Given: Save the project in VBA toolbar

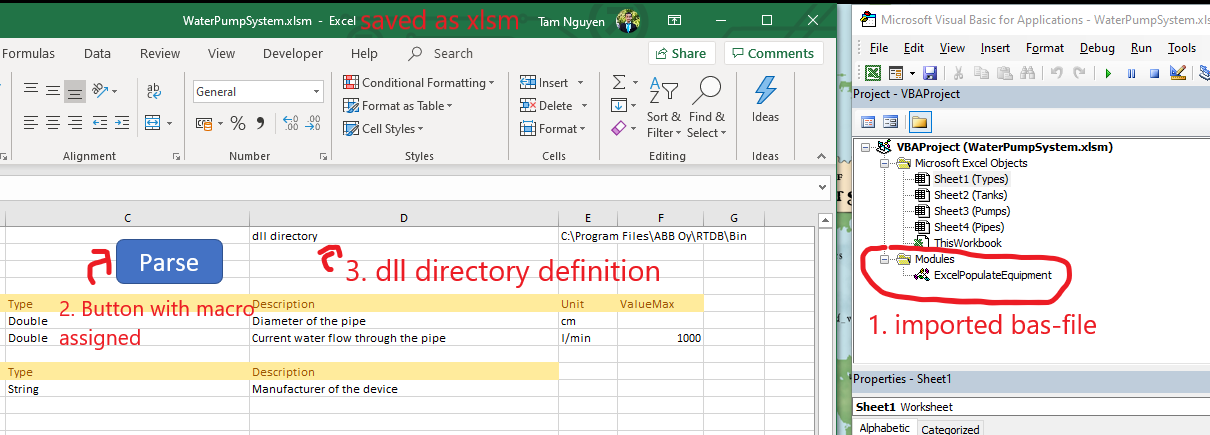Looking at the screenshot, I should point(930,72).
